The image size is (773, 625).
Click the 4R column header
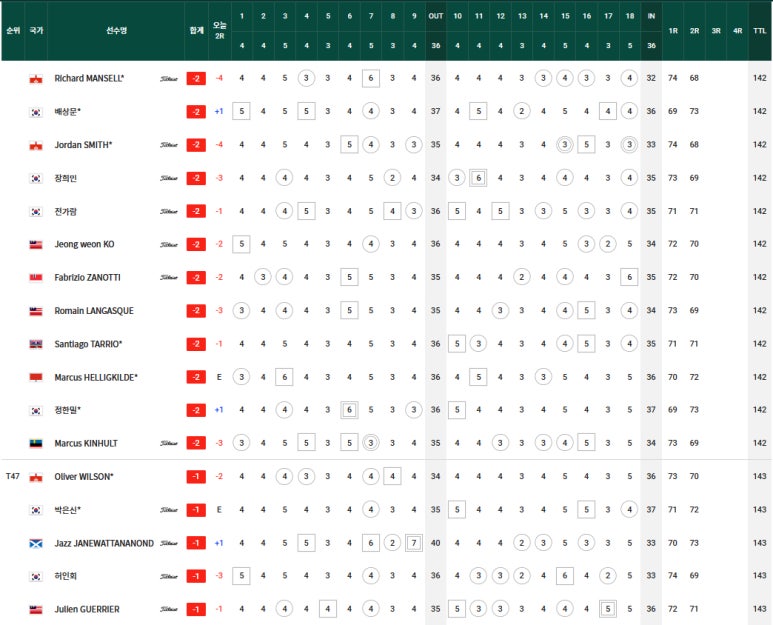738,31
